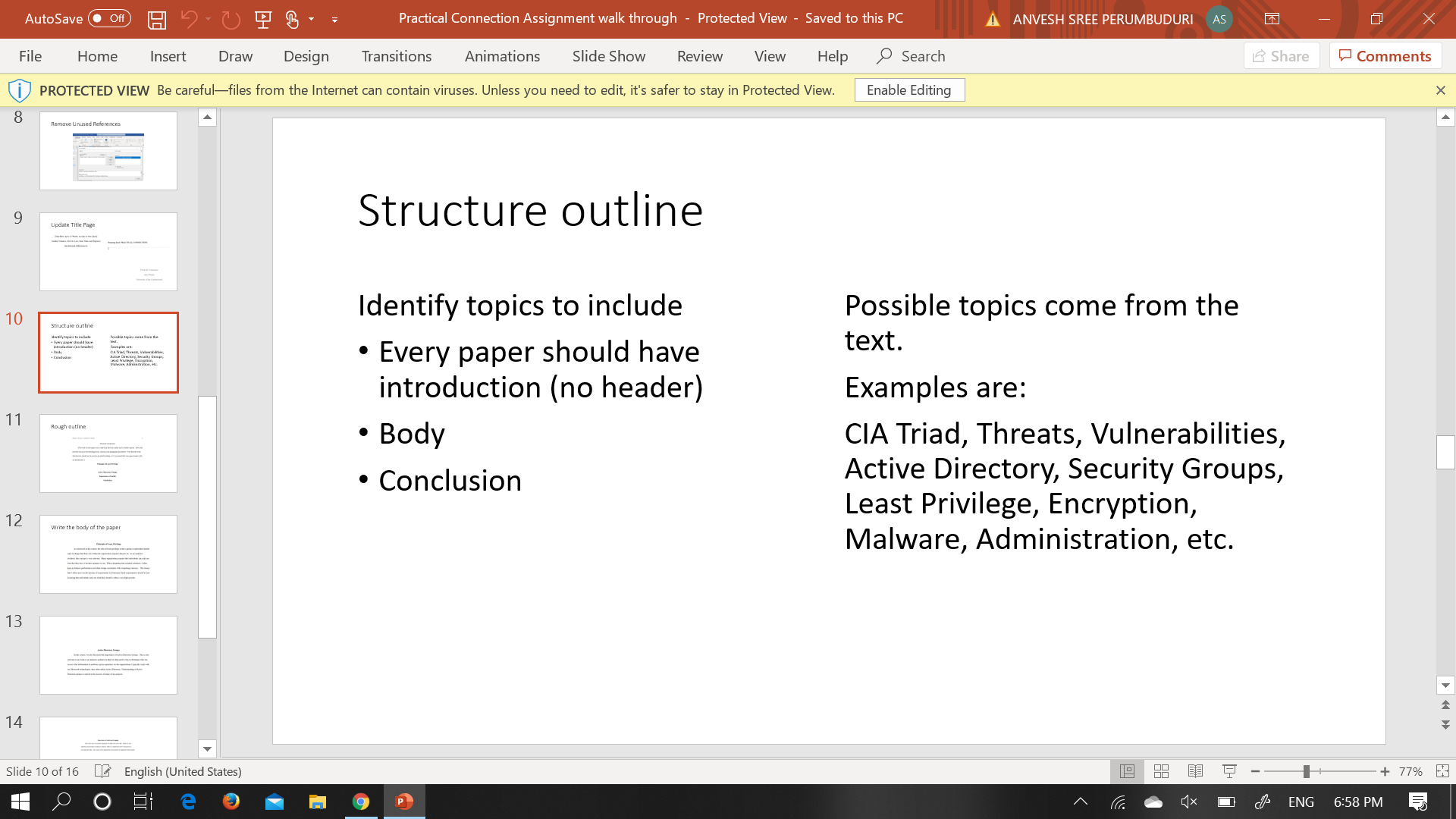
Task: Start slideshow from beginning icon
Action: (x=263, y=19)
